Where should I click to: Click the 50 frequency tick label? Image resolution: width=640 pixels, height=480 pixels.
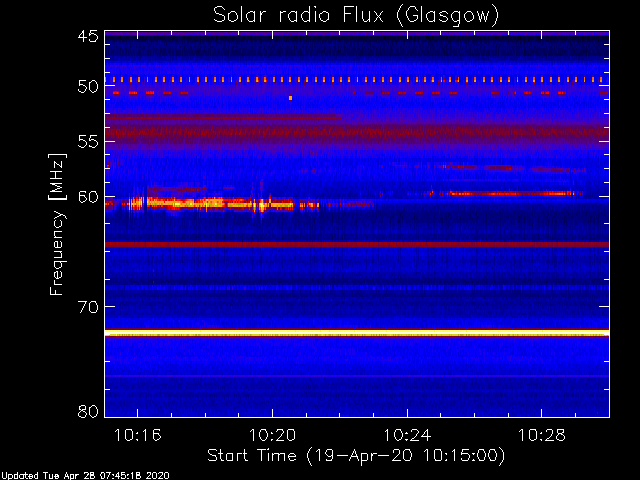[88, 87]
